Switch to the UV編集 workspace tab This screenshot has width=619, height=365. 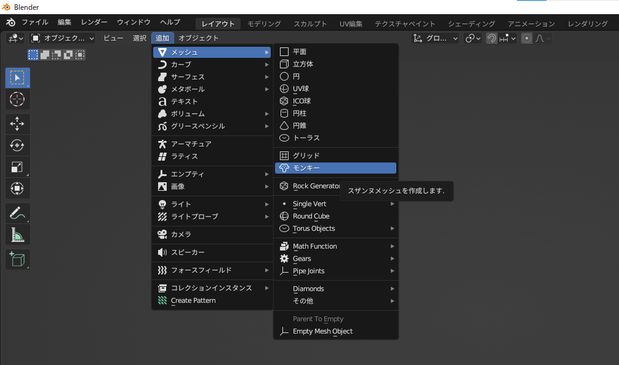click(x=351, y=24)
